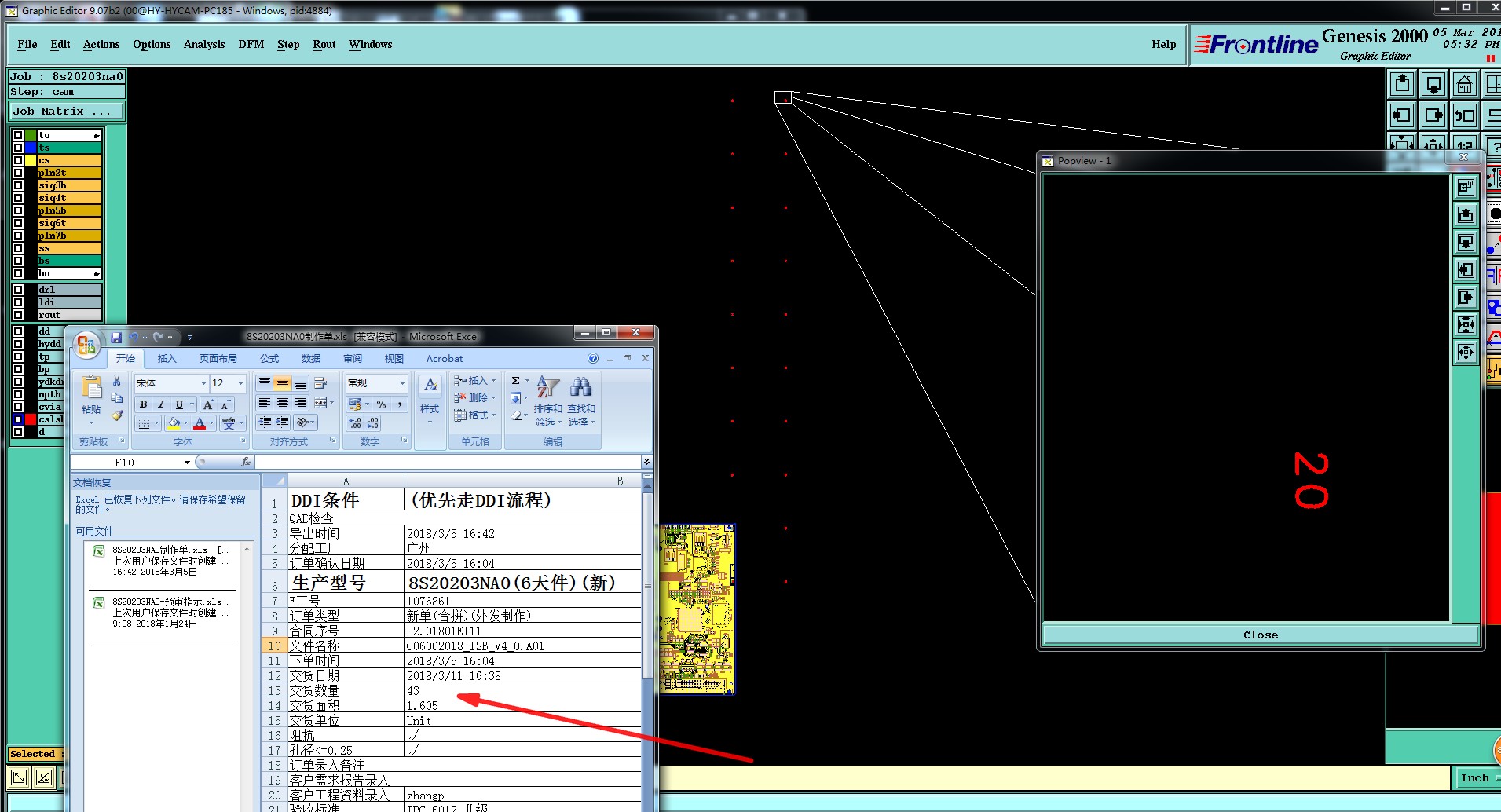Toggle checkbox for layer 'ss'
1501x812 pixels.
[x=18, y=248]
